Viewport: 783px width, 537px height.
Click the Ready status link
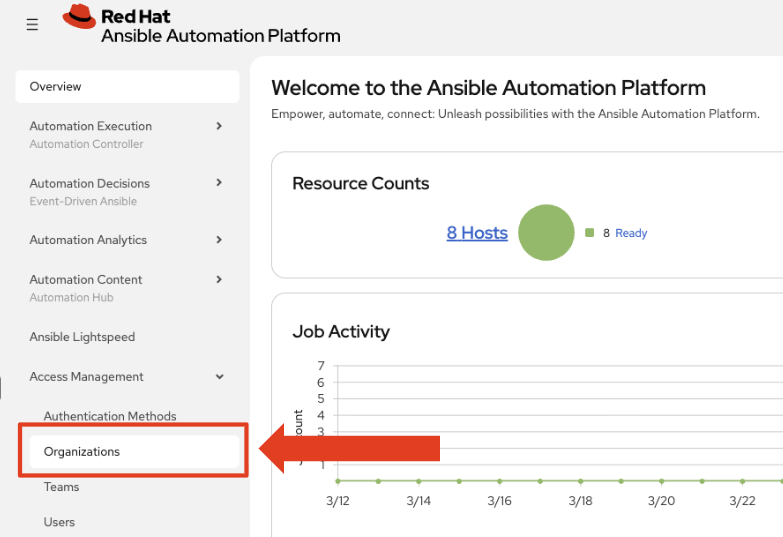pyautogui.click(x=631, y=233)
